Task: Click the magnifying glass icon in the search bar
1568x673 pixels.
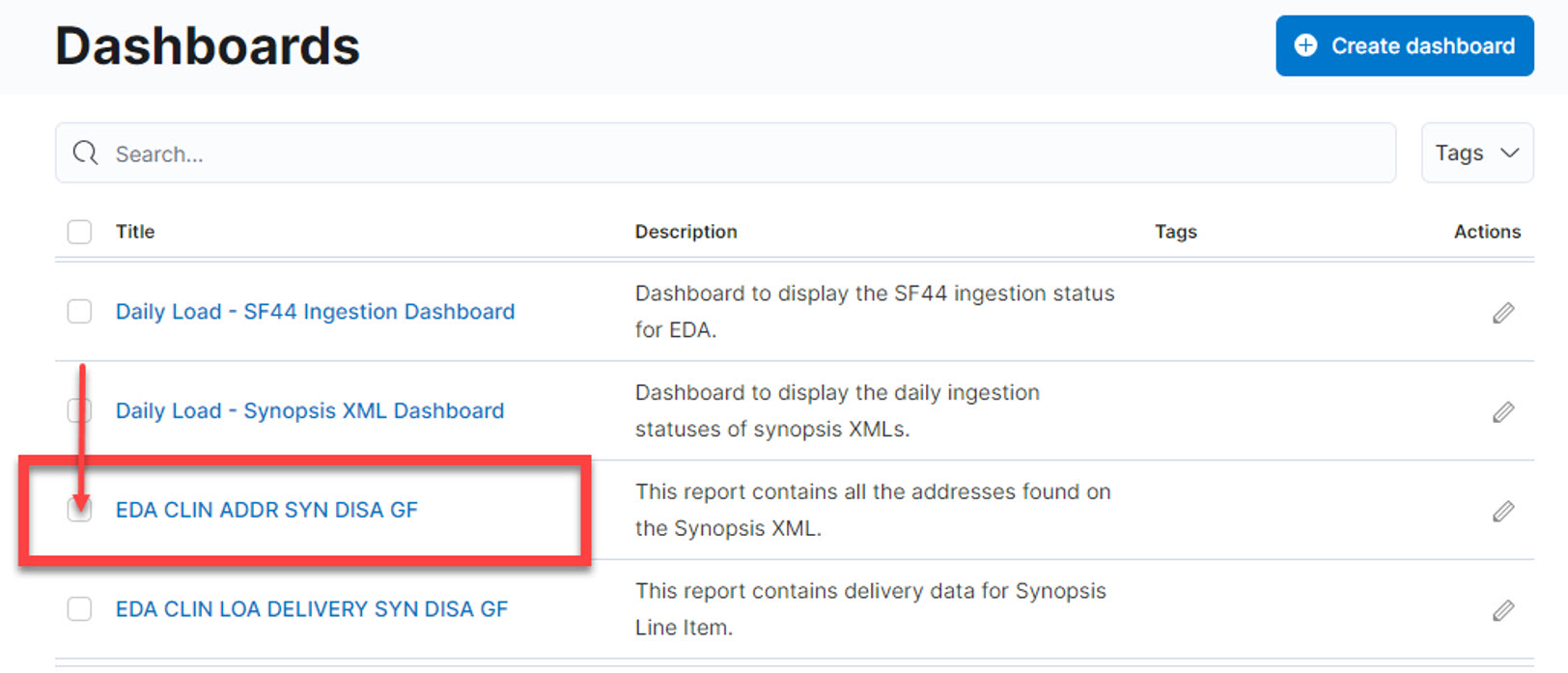Action: pyautogui.click(x=85, y=153)
